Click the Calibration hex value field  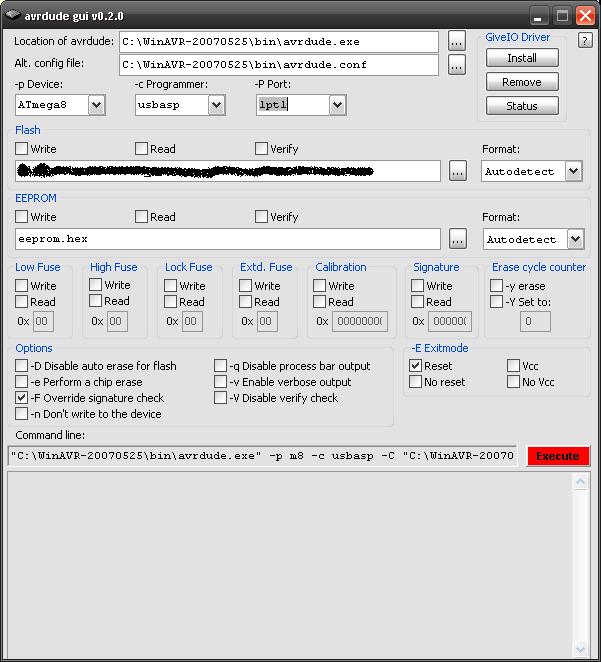360,321
